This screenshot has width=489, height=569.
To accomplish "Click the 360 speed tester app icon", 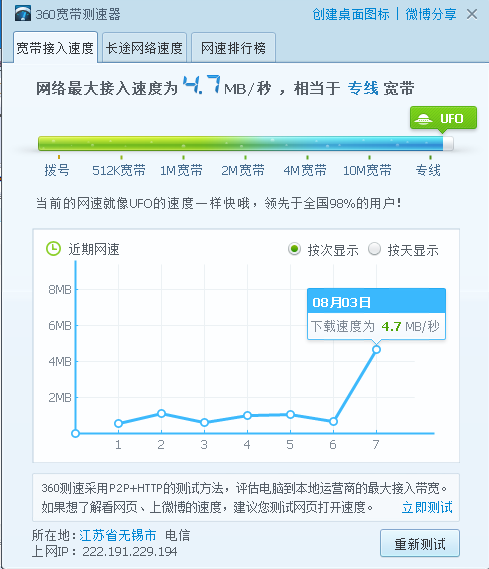I will point(22,14).
